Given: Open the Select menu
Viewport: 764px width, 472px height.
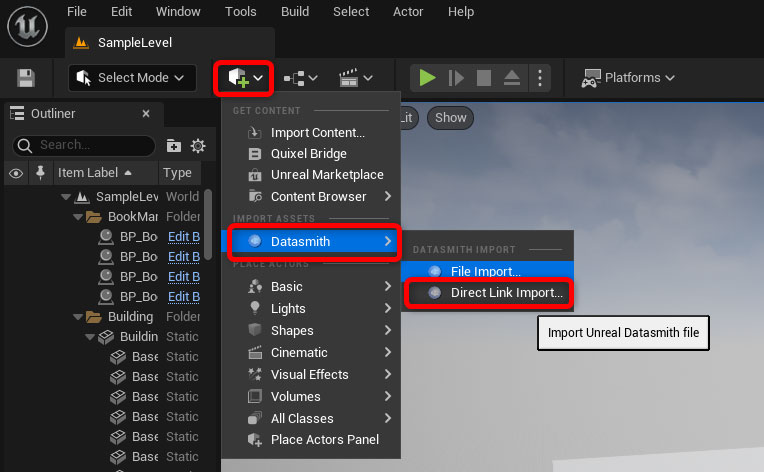Looking at the screenshot, I should (351, 12).
